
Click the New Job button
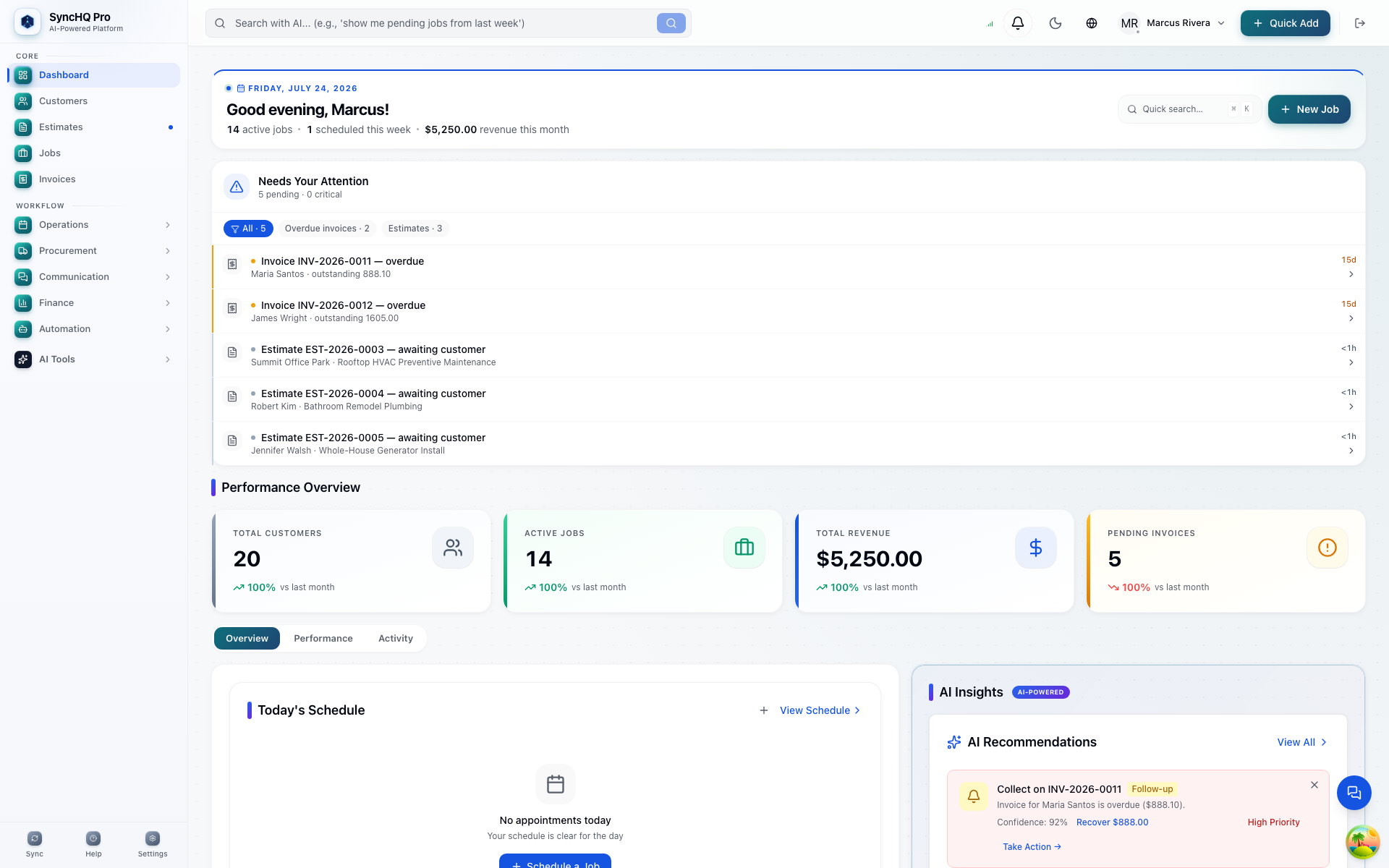(x=1309, y=109)
